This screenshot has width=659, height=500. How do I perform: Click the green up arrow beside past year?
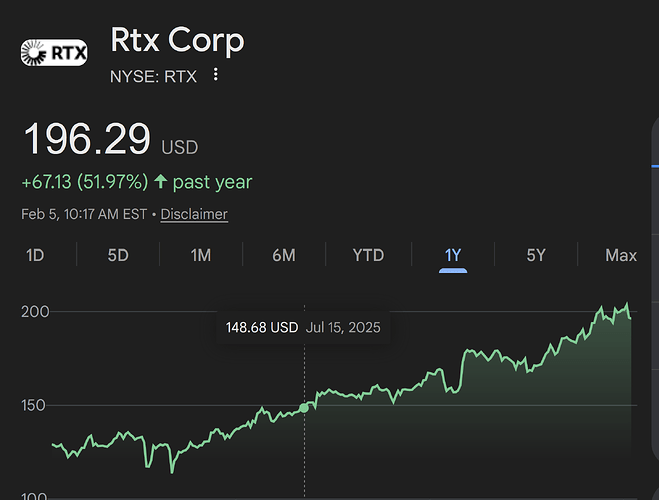160,182
